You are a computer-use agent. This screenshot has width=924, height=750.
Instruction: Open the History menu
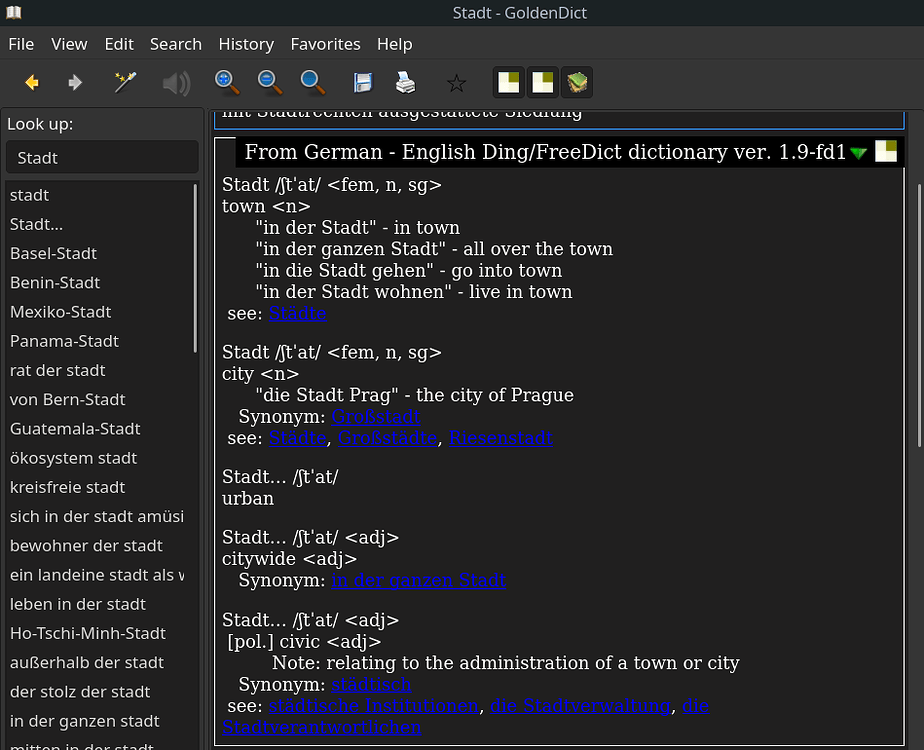(246, 44)
